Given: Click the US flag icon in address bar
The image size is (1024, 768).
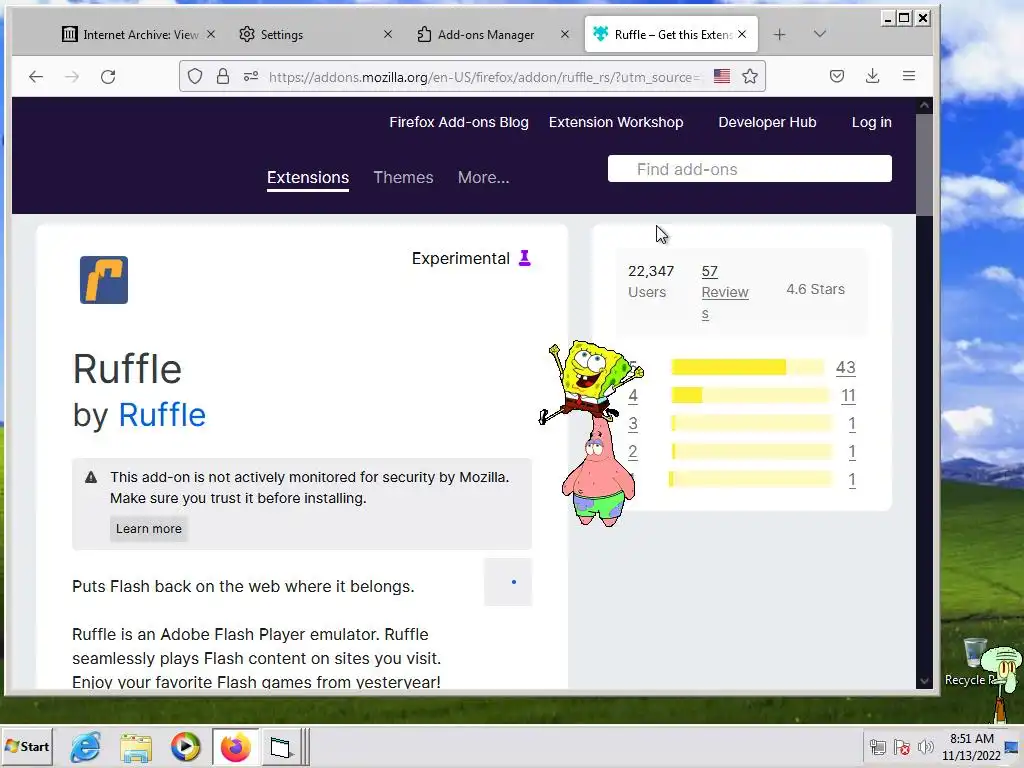Looking at the screenshot, I should (722, 76).
